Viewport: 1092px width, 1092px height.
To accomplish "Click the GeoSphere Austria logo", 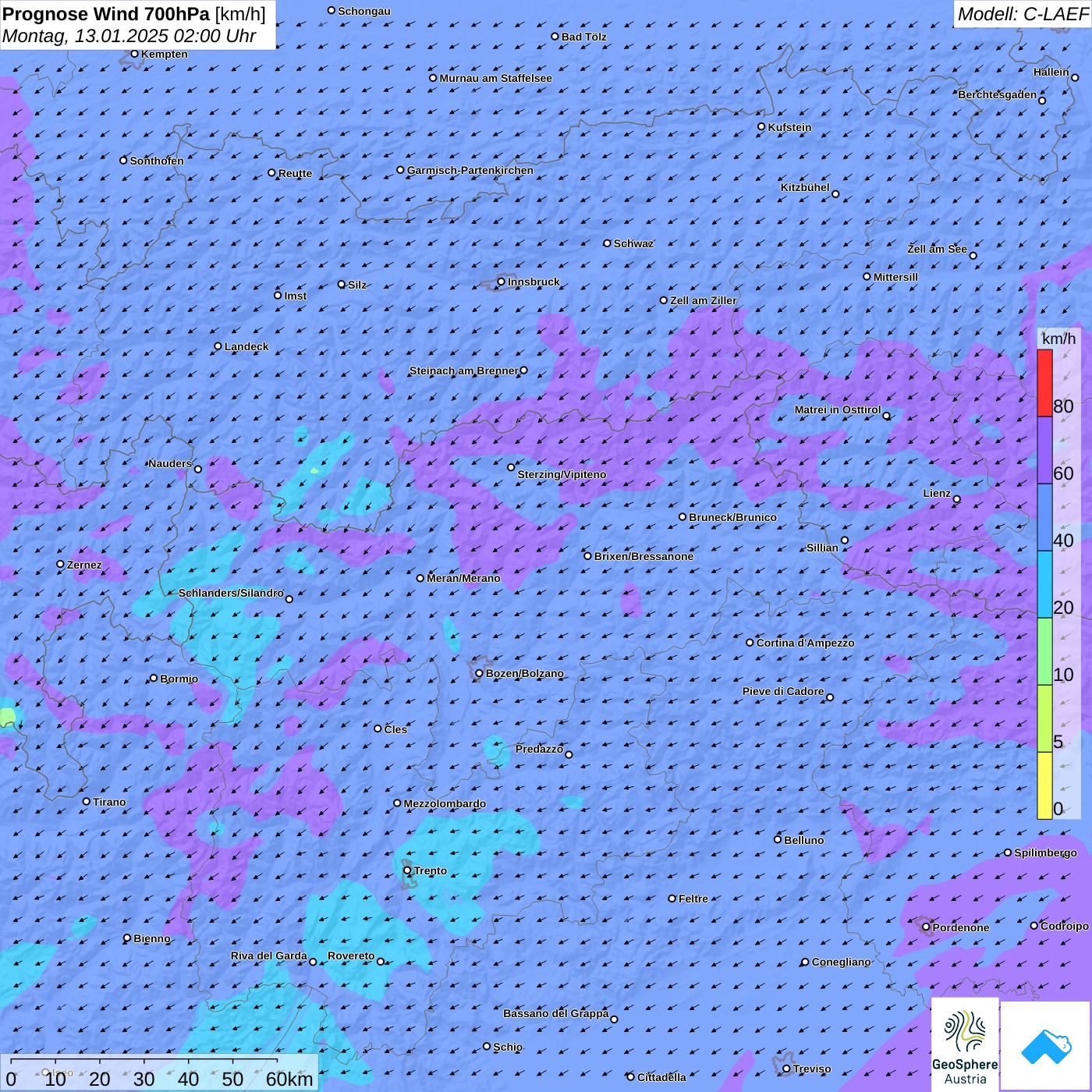I will [965, 1044].
